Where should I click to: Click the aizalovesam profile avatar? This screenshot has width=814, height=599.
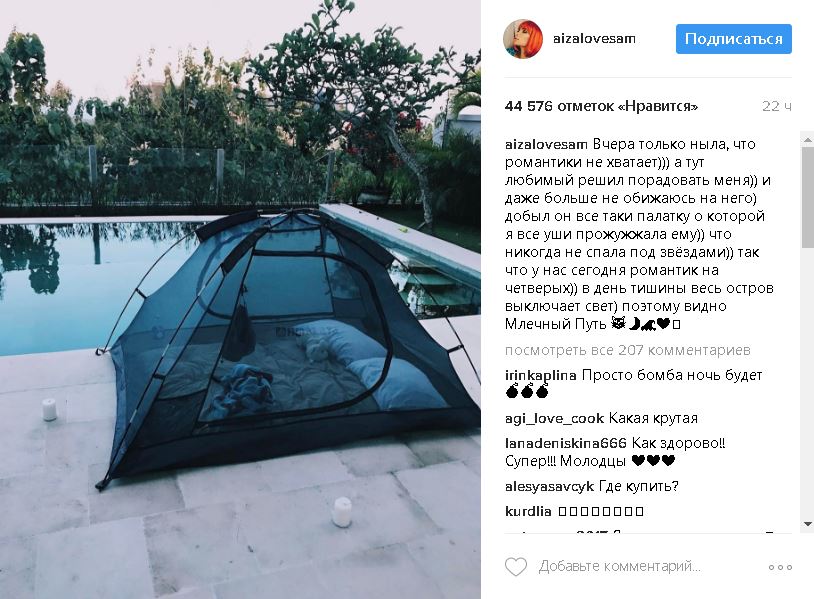point(523,39)
